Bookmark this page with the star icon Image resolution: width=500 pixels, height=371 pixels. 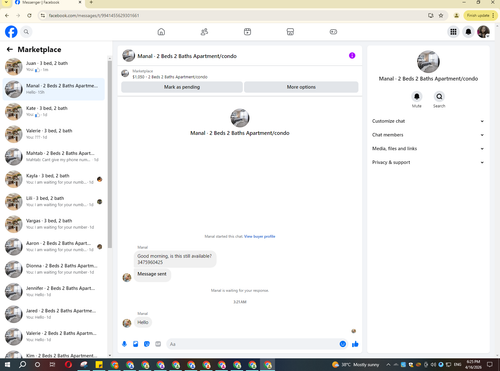[441, 15]
